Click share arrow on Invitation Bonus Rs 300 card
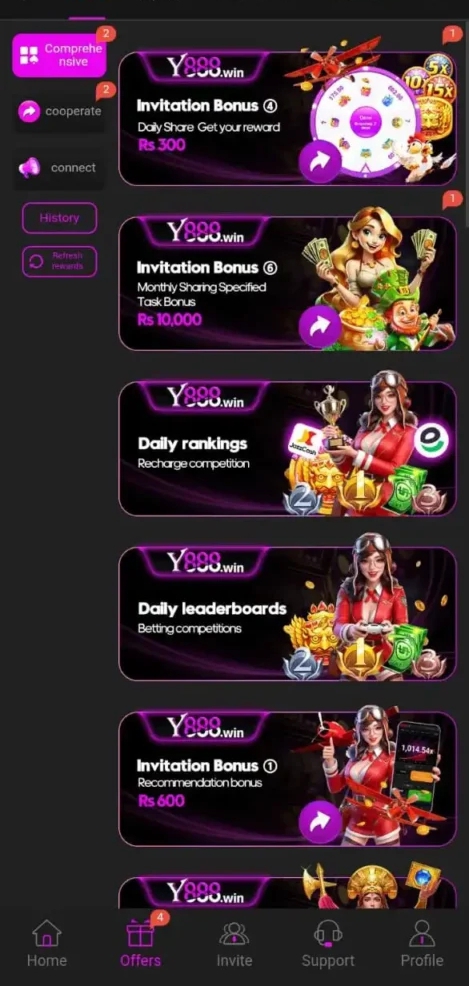 [x=320, y=162]
